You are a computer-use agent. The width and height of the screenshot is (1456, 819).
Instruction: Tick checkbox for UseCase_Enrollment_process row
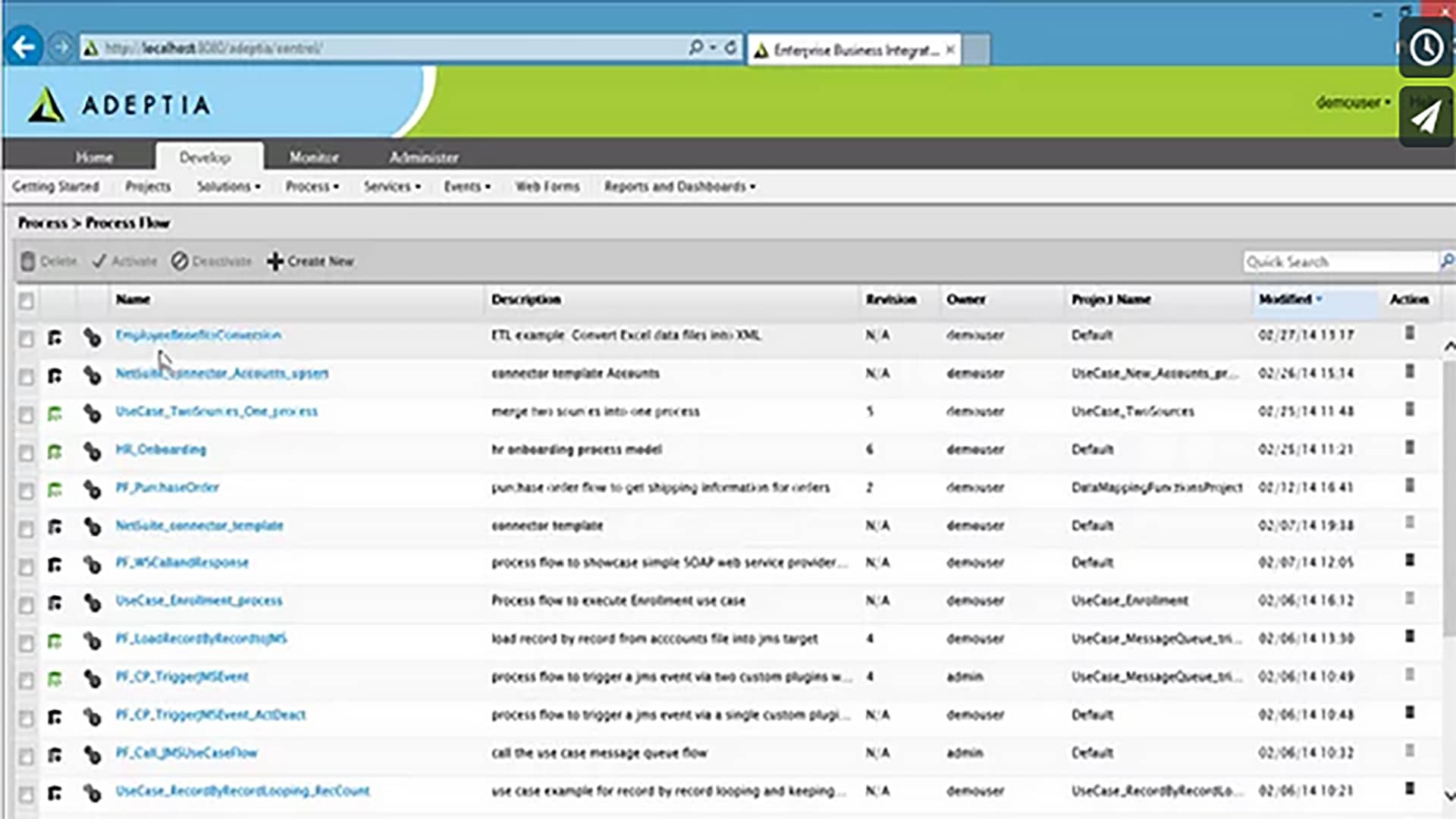click(27, 604)
